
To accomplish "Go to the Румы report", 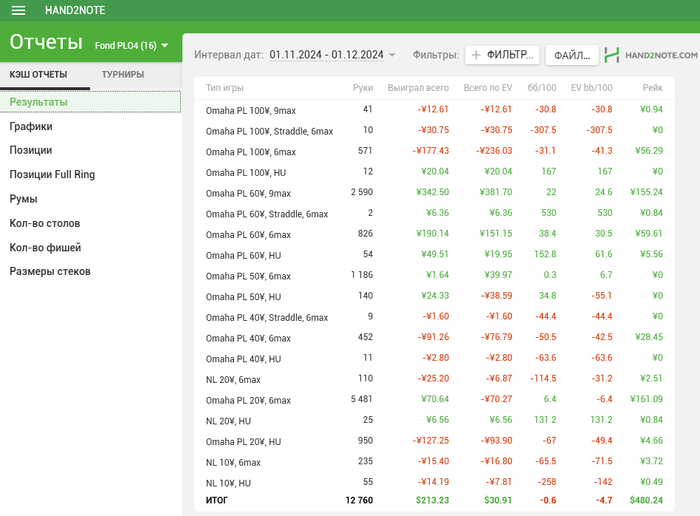I will [x=24, y=199].
